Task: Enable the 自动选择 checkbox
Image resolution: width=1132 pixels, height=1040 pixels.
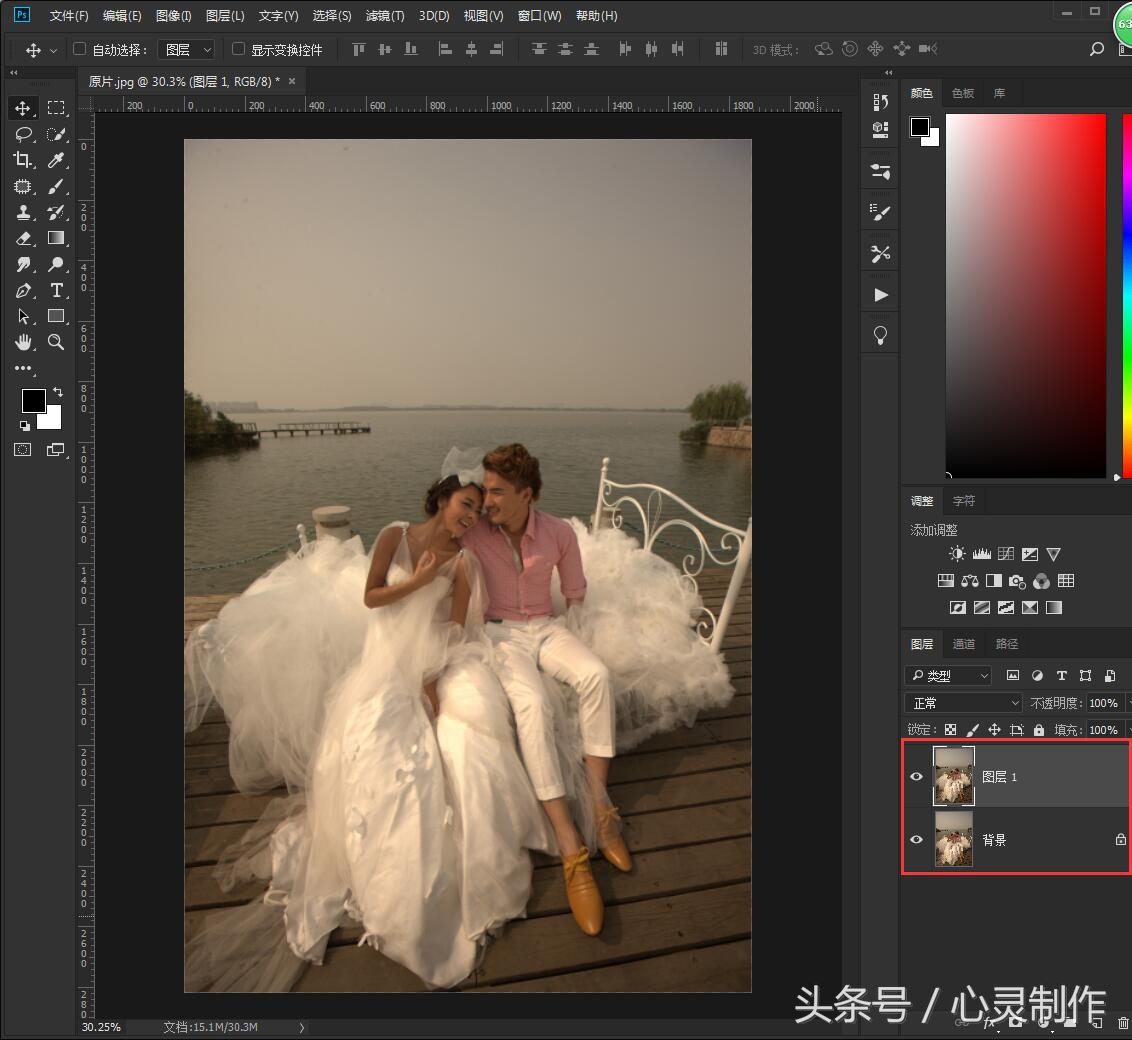Action: click(x=78, y=48)
